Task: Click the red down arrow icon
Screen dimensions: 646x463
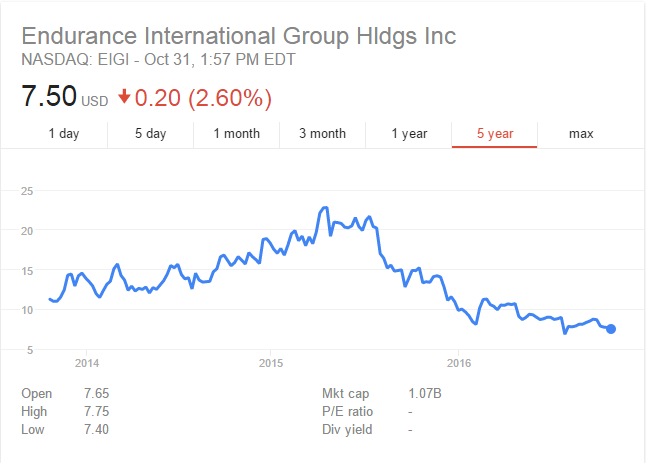Action: click(124, 98)
